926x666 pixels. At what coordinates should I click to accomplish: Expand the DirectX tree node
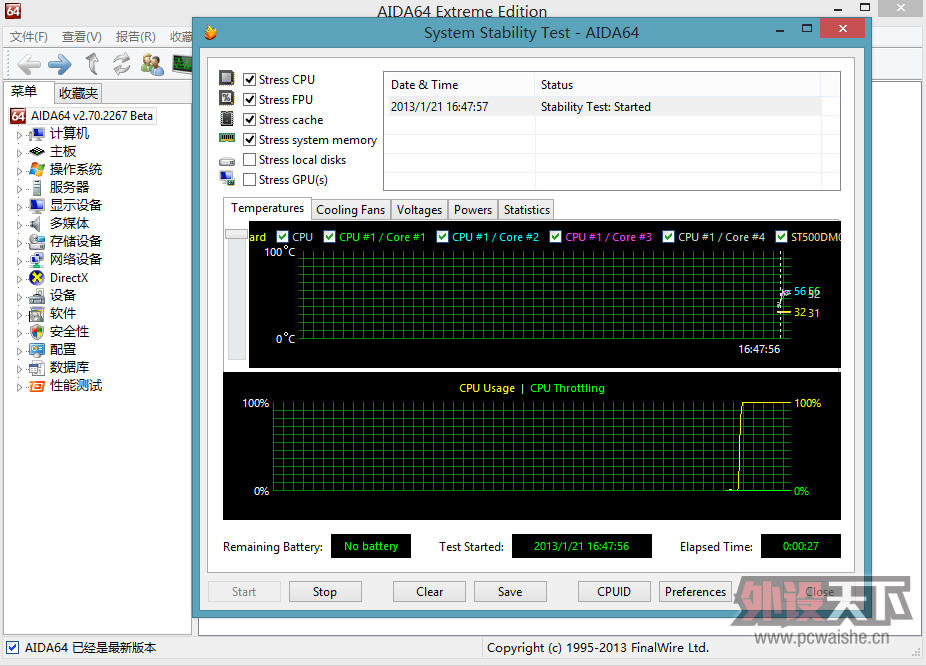click(x=19, y=279)
